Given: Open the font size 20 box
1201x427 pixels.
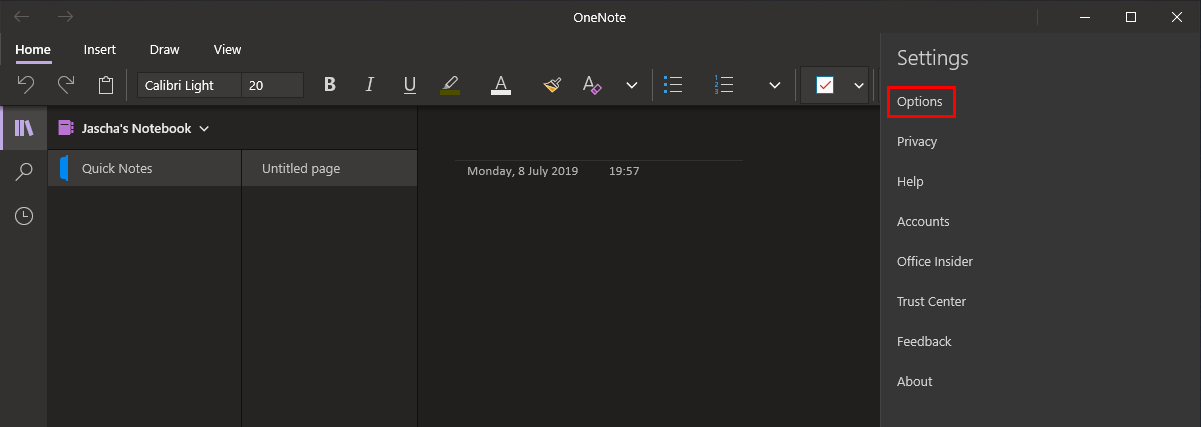Looking at the screenshot, I should click(x=273, y=85).
